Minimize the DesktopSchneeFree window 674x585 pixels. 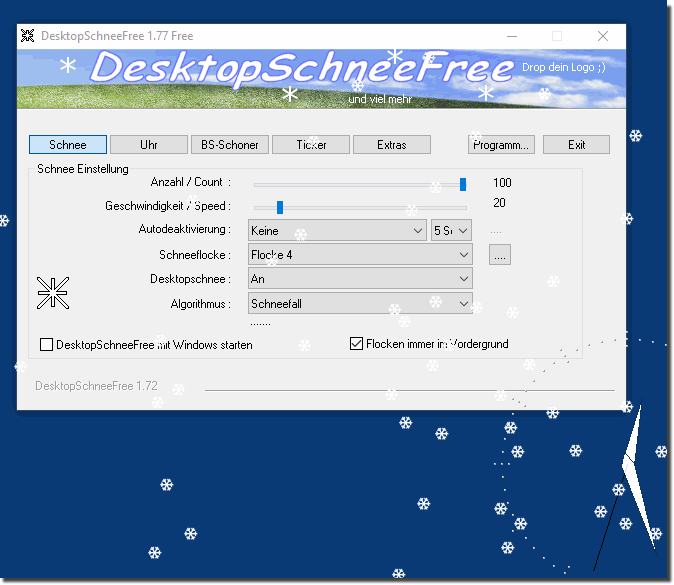tap(512, 36)
